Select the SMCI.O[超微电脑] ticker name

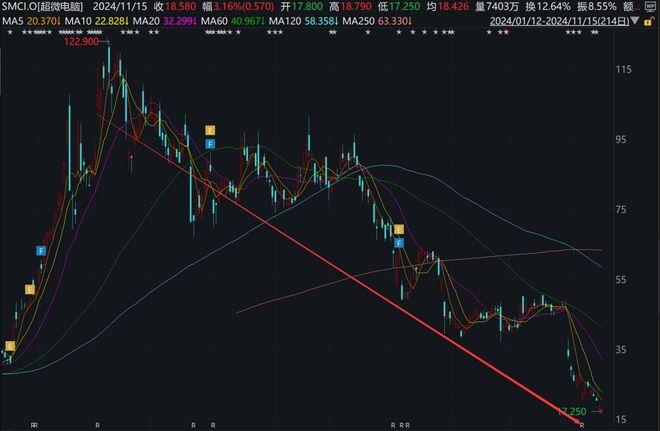[x=42, y=6]
